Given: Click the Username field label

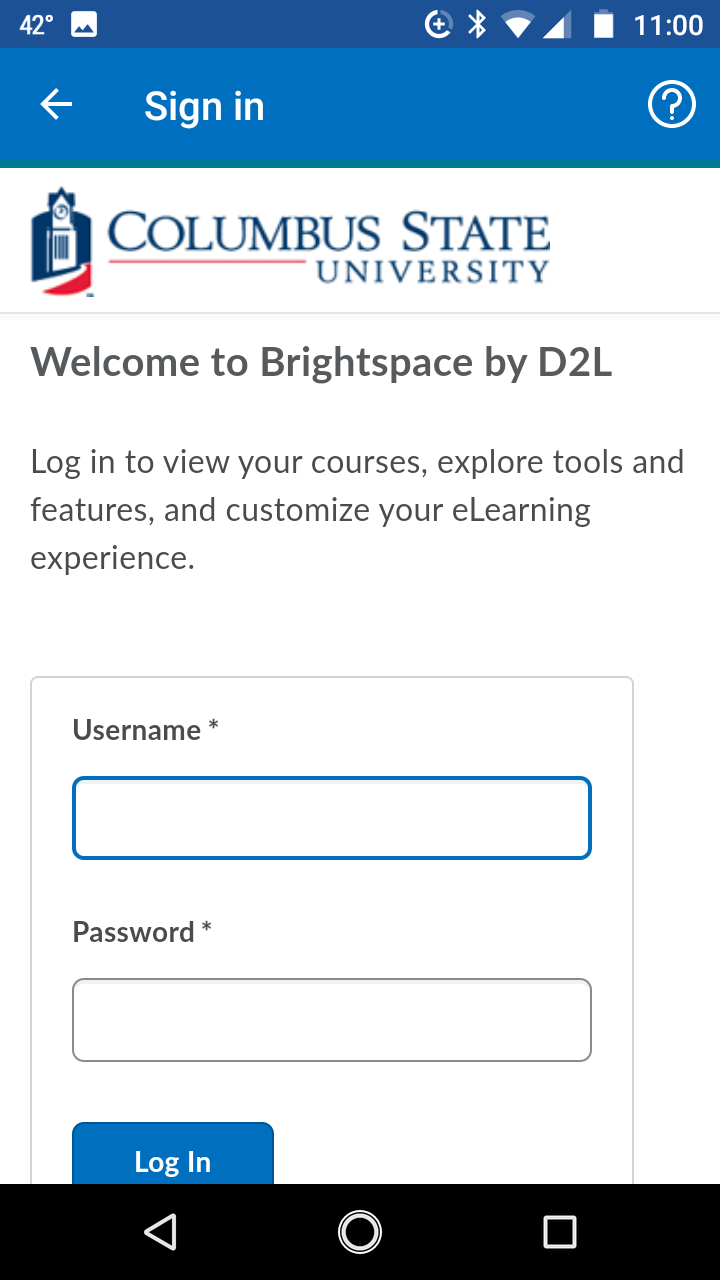Looking at the screenshot, I should pos(137,730).
